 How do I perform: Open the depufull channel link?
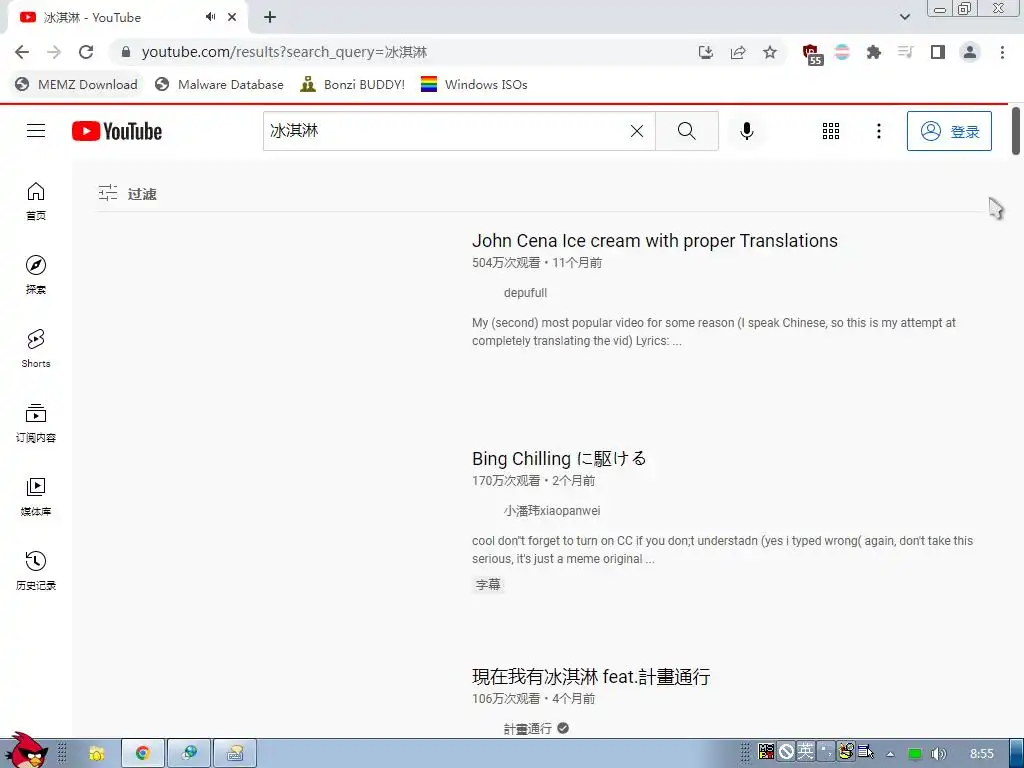(x=525, y=293)
